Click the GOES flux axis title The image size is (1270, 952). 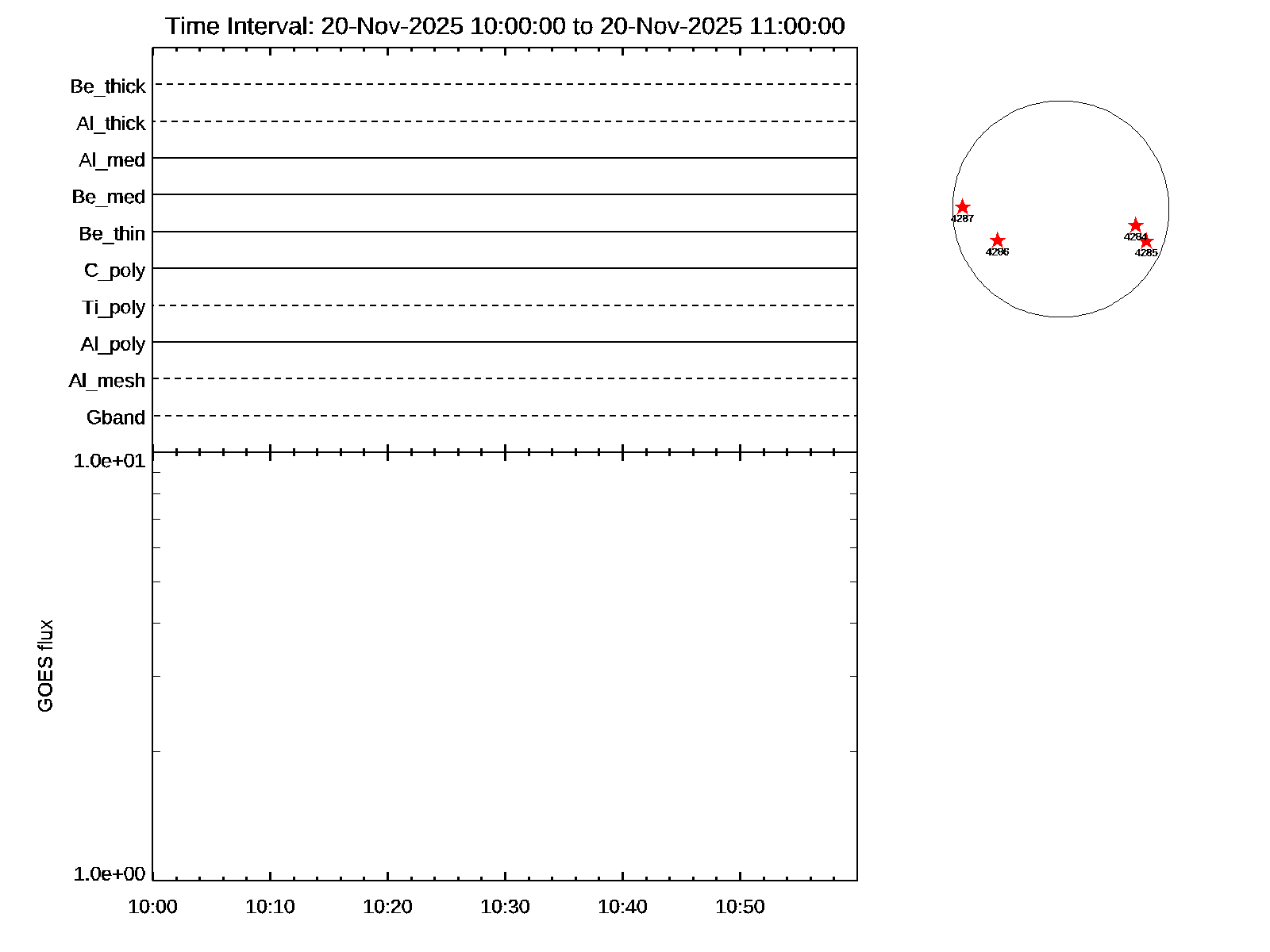click(46, 666)
